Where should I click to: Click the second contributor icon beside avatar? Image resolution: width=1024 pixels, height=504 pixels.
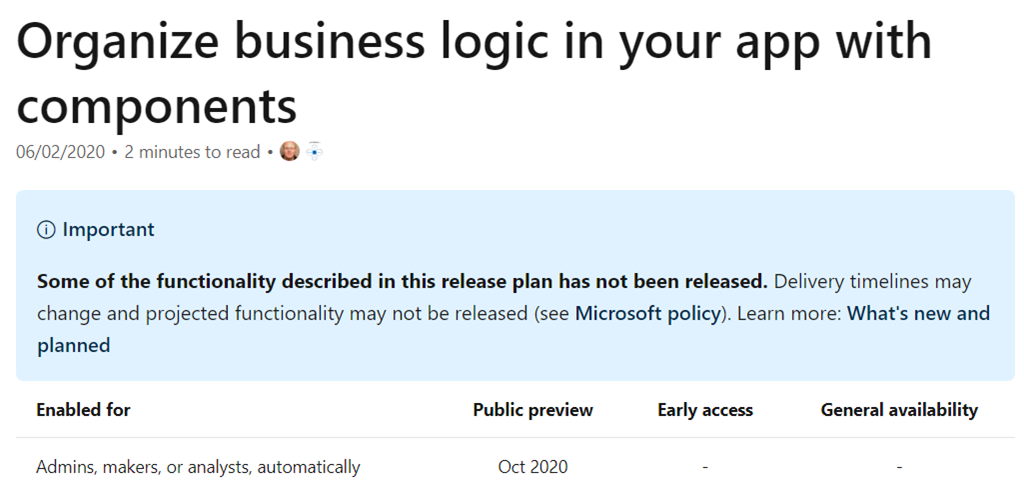coord(315,151)
